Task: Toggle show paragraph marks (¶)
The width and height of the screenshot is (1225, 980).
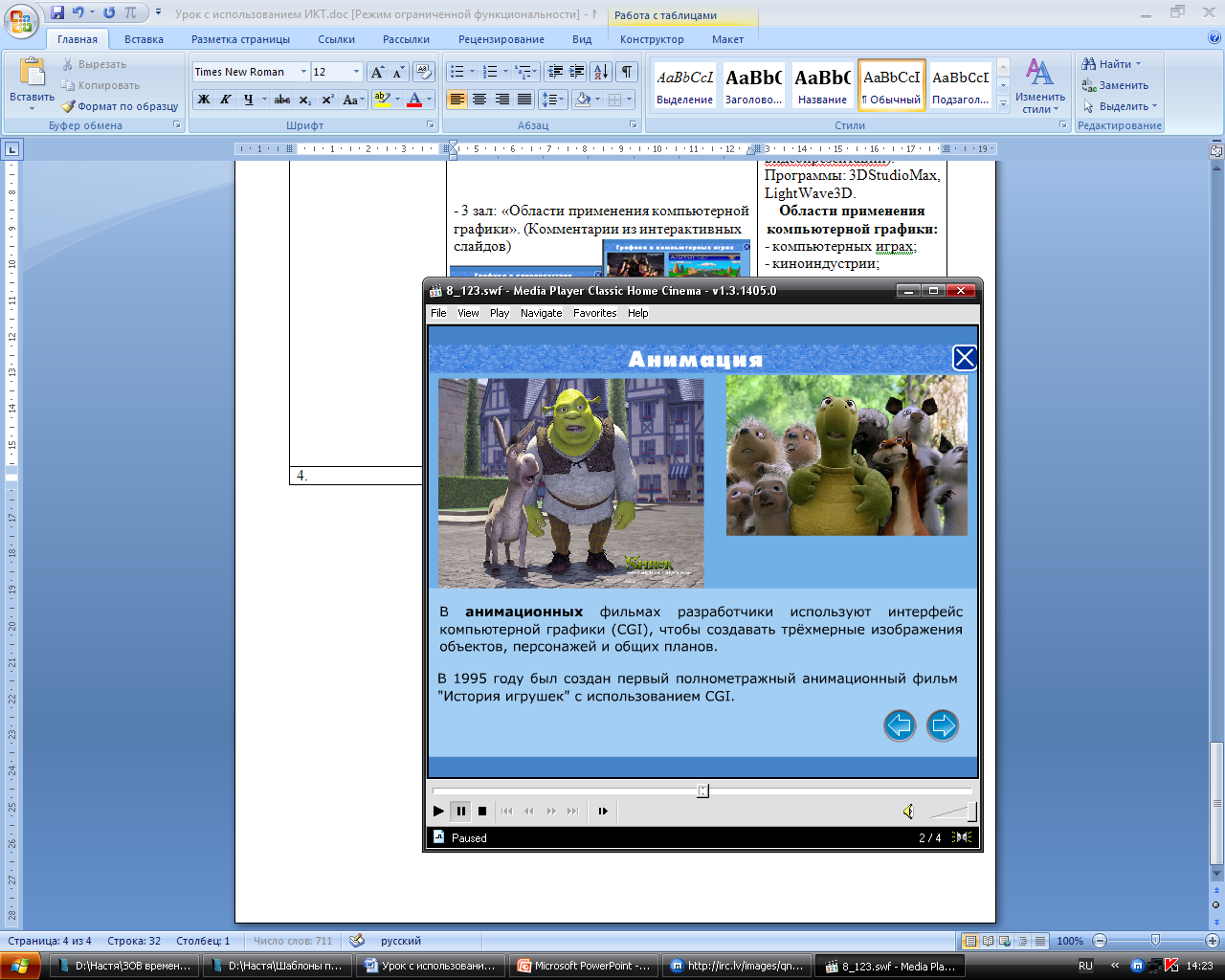Action: (x=627, y=72)
